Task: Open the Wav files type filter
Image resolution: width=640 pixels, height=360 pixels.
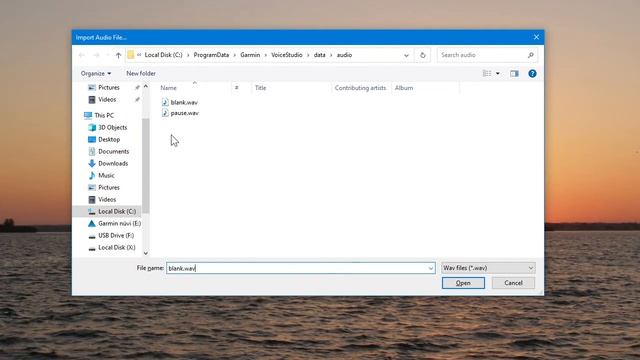Action: pos(488,268)
